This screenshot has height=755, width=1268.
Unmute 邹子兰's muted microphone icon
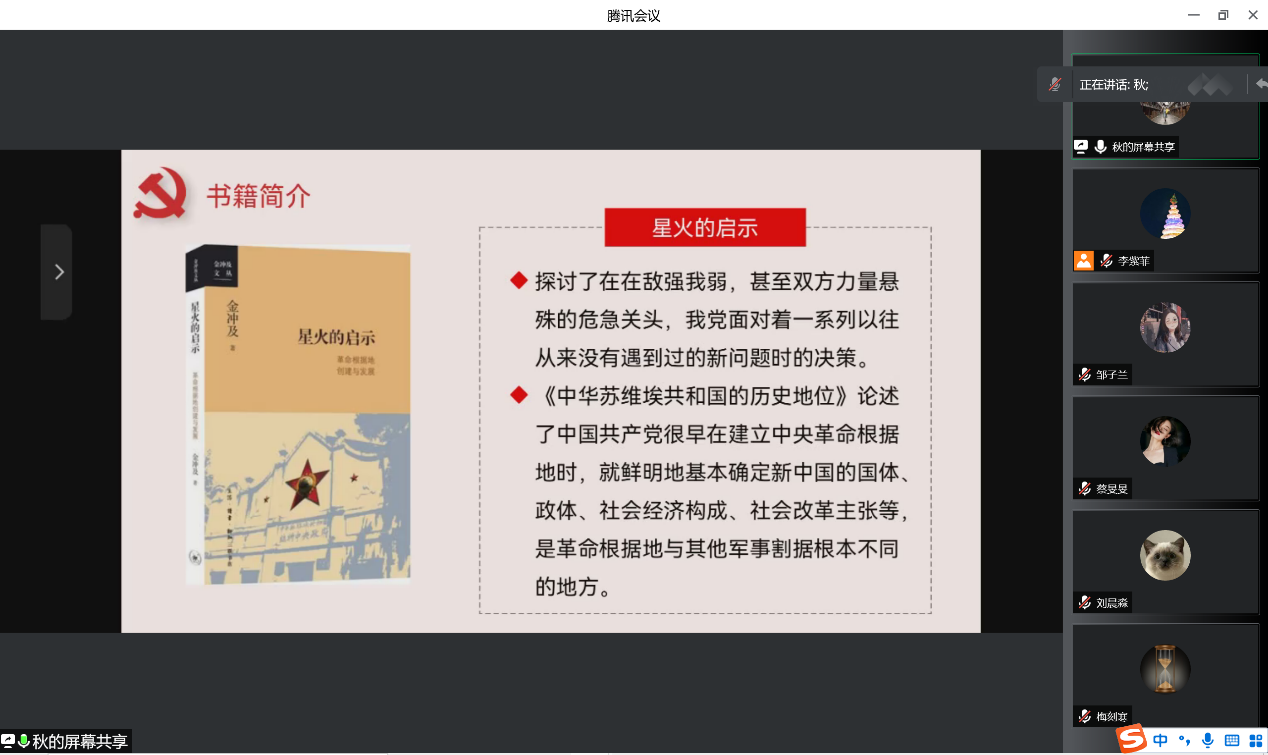click(1083, 375)
